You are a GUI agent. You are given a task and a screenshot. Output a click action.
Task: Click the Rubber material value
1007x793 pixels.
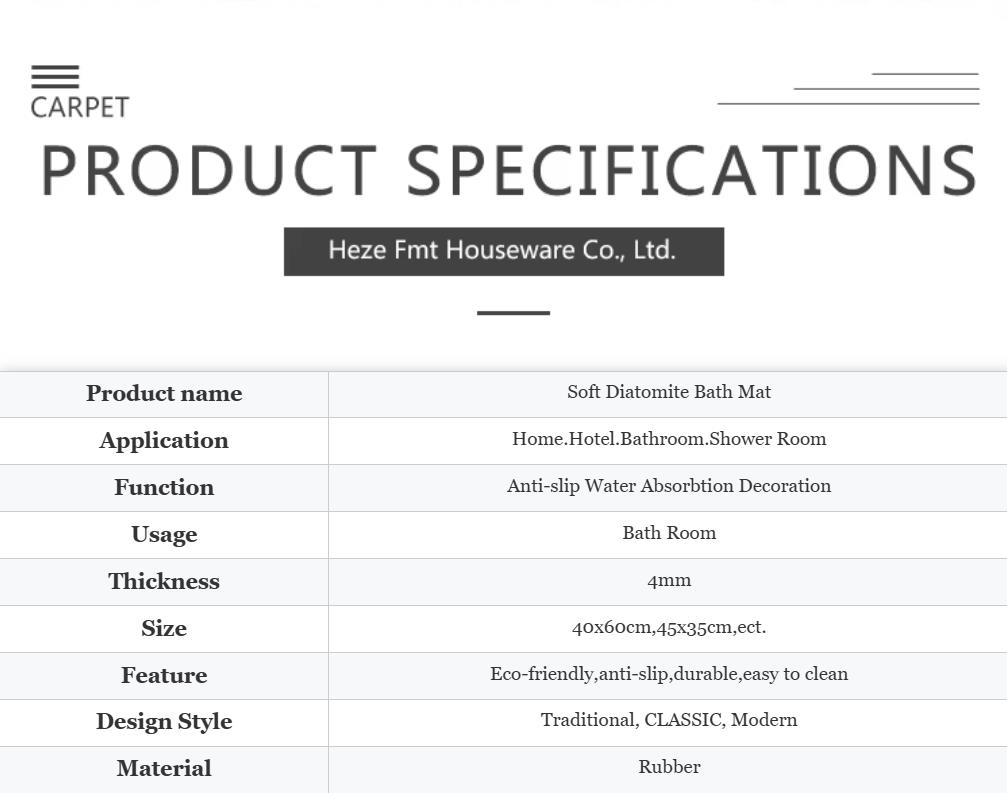click(669, 767)
